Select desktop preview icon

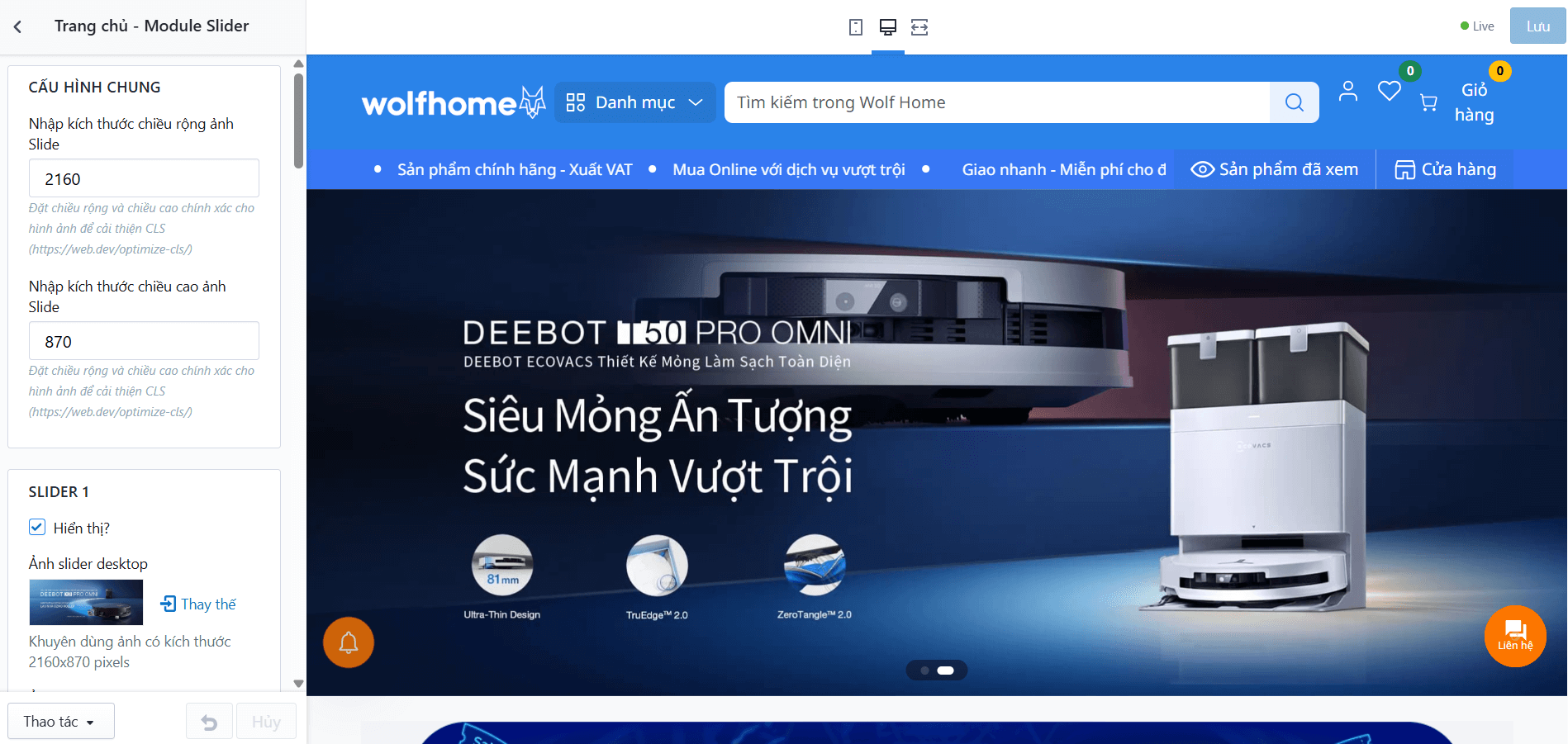click(888, 27)
